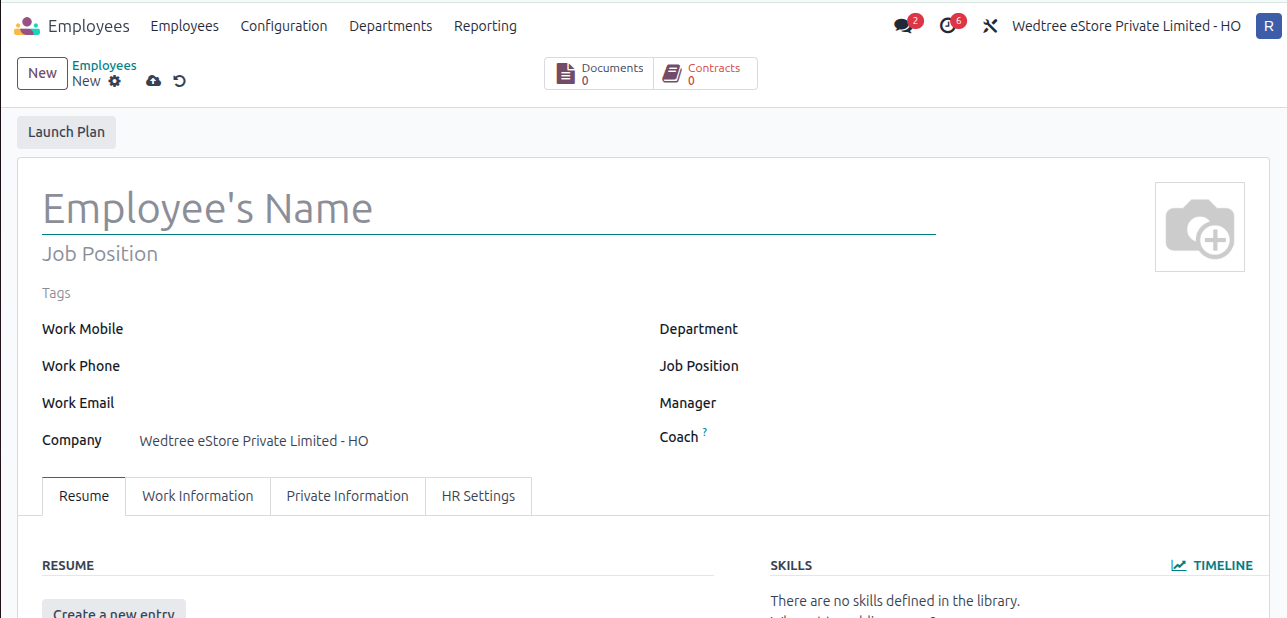This screenshot has width=1287, height=618.
Task: Click the debug tools wrench icon
Action: click(990, 26)
